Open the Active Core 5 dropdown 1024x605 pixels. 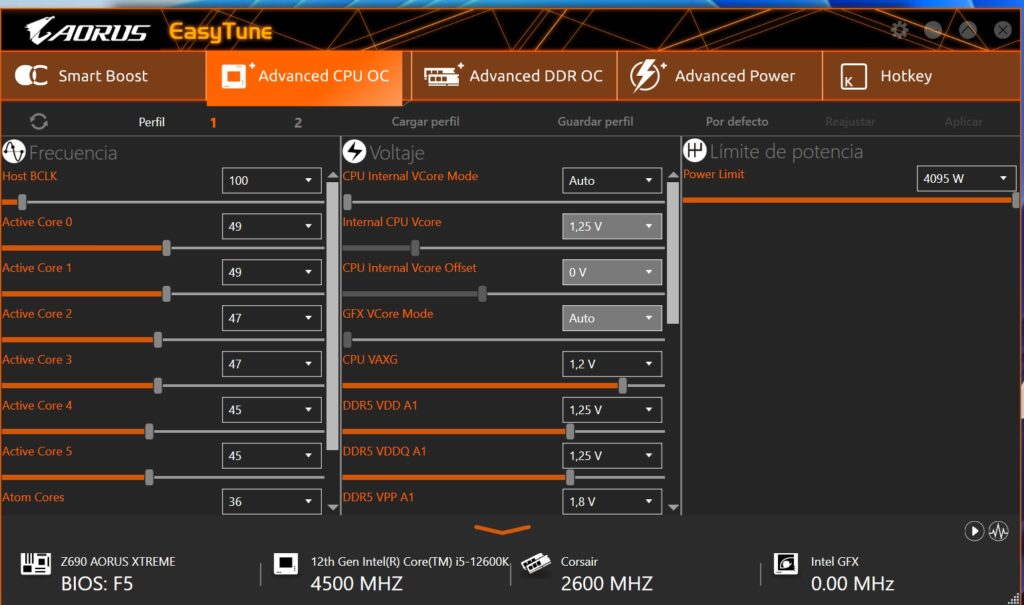[x=272, y=455]
